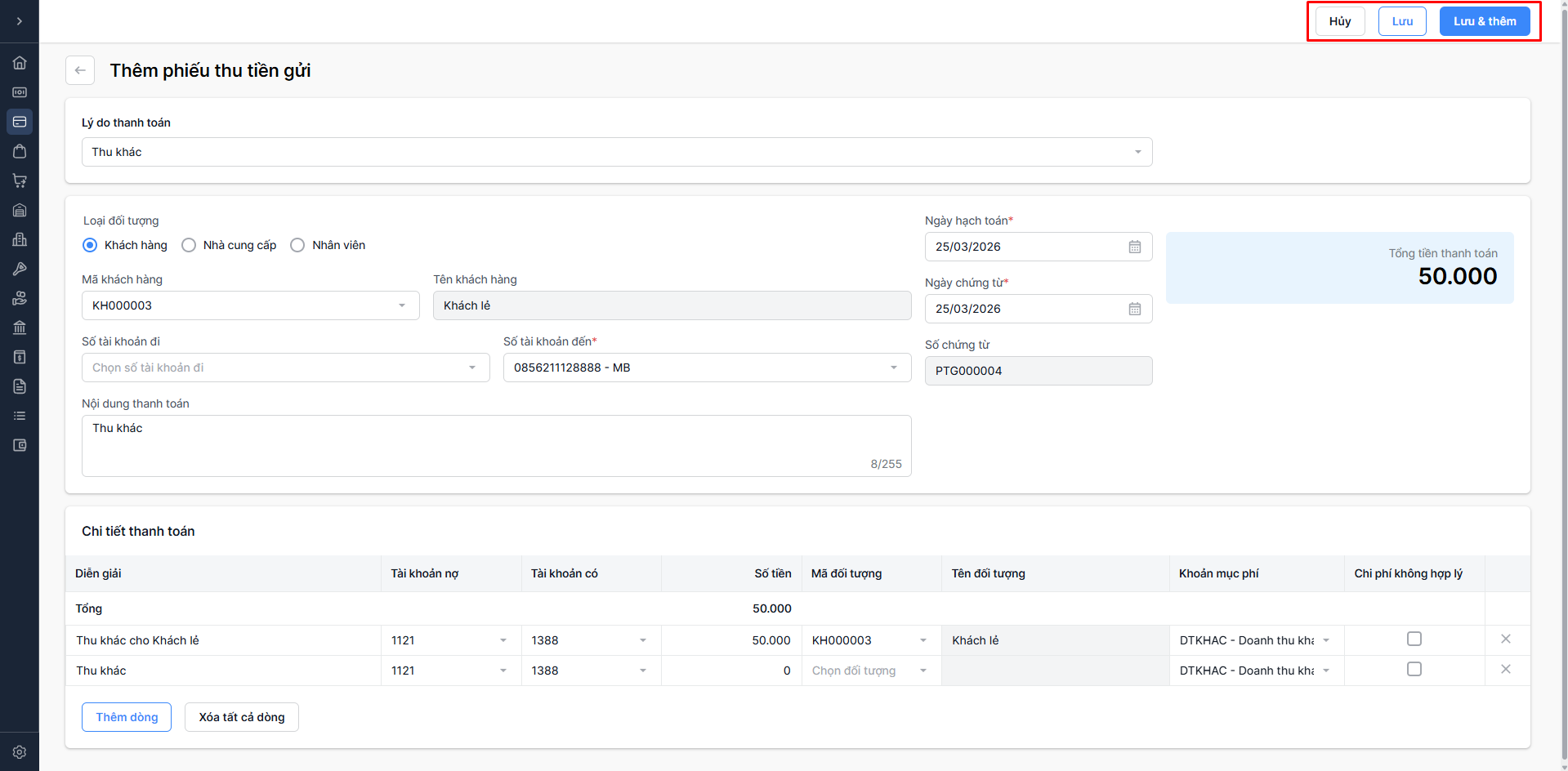Open the Số tài khoản đến dropdown
This screenshot has width=1568, height=771.
707,368
